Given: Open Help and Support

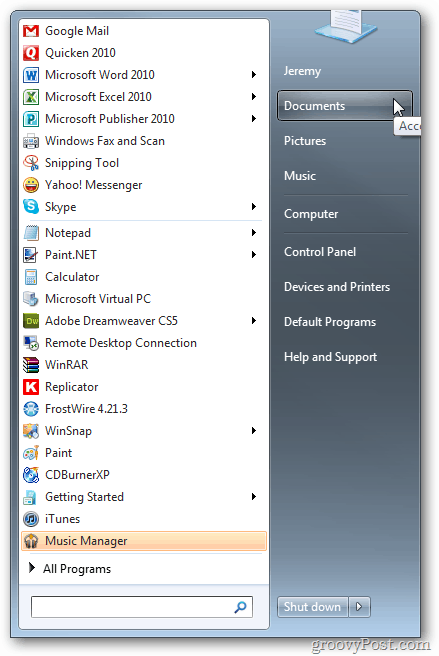Looking at the screenshot, I should pyautogui.click(x=330, y=357).
